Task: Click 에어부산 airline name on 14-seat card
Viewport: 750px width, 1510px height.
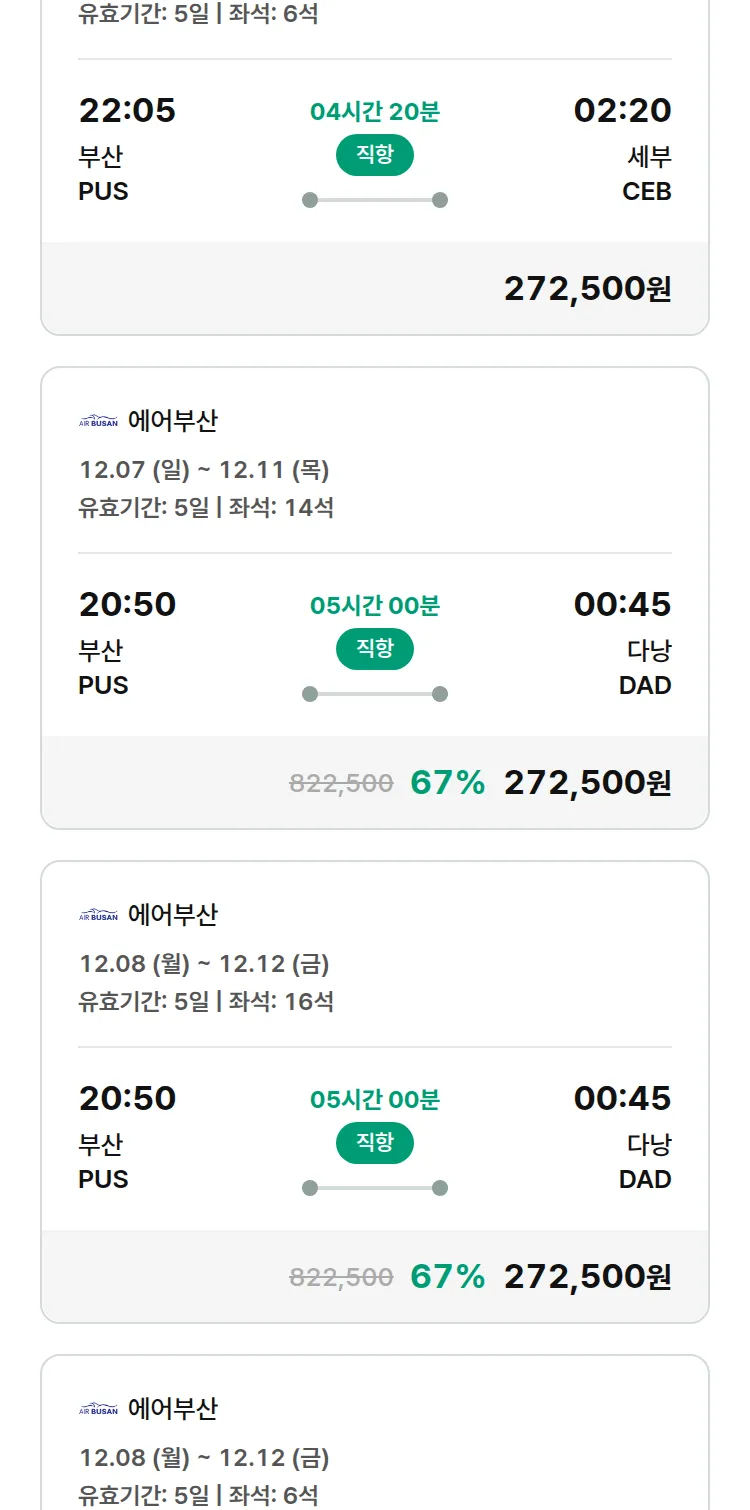Action: (x=172, y=421)
